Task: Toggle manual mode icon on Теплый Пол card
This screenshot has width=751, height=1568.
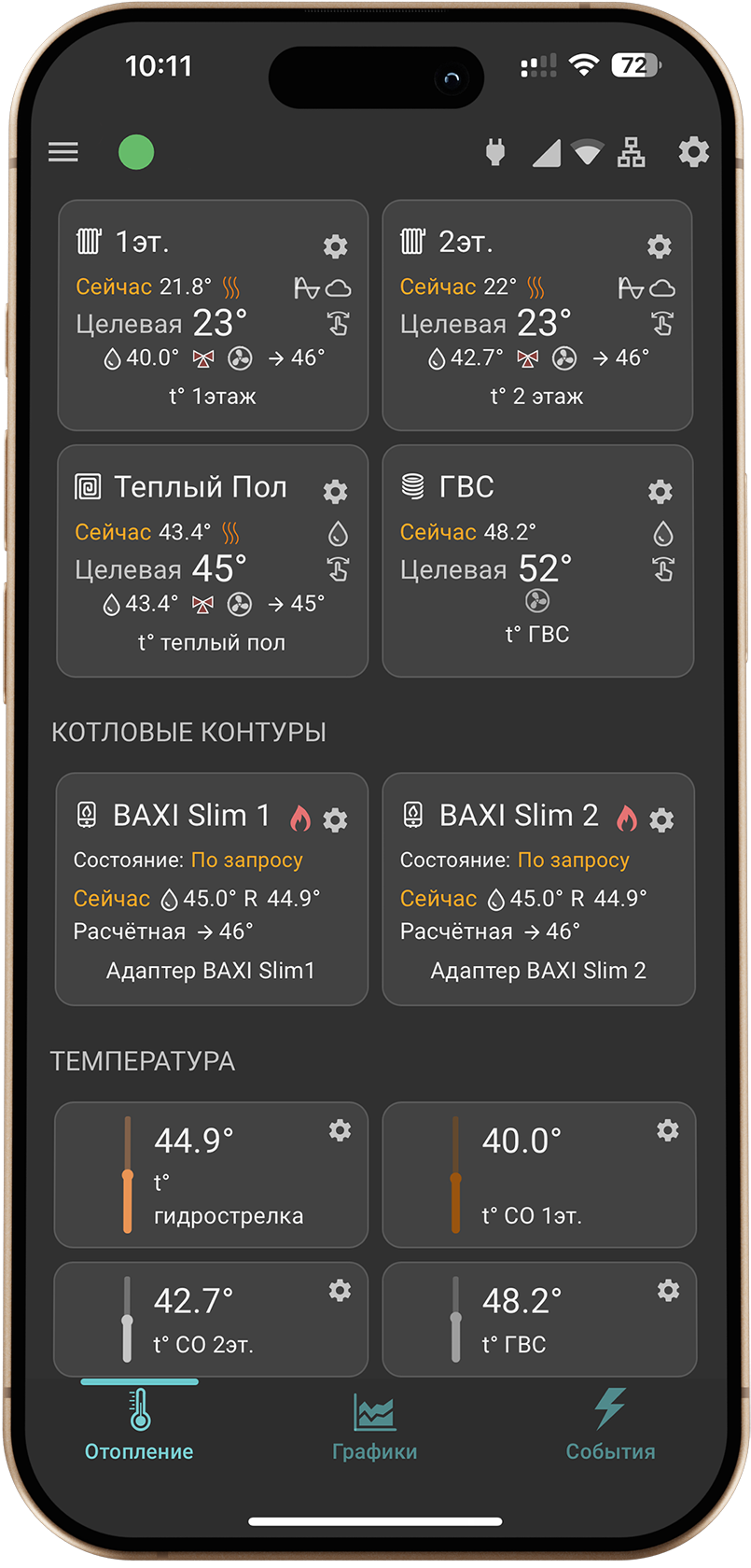Action: click(338, 570)
